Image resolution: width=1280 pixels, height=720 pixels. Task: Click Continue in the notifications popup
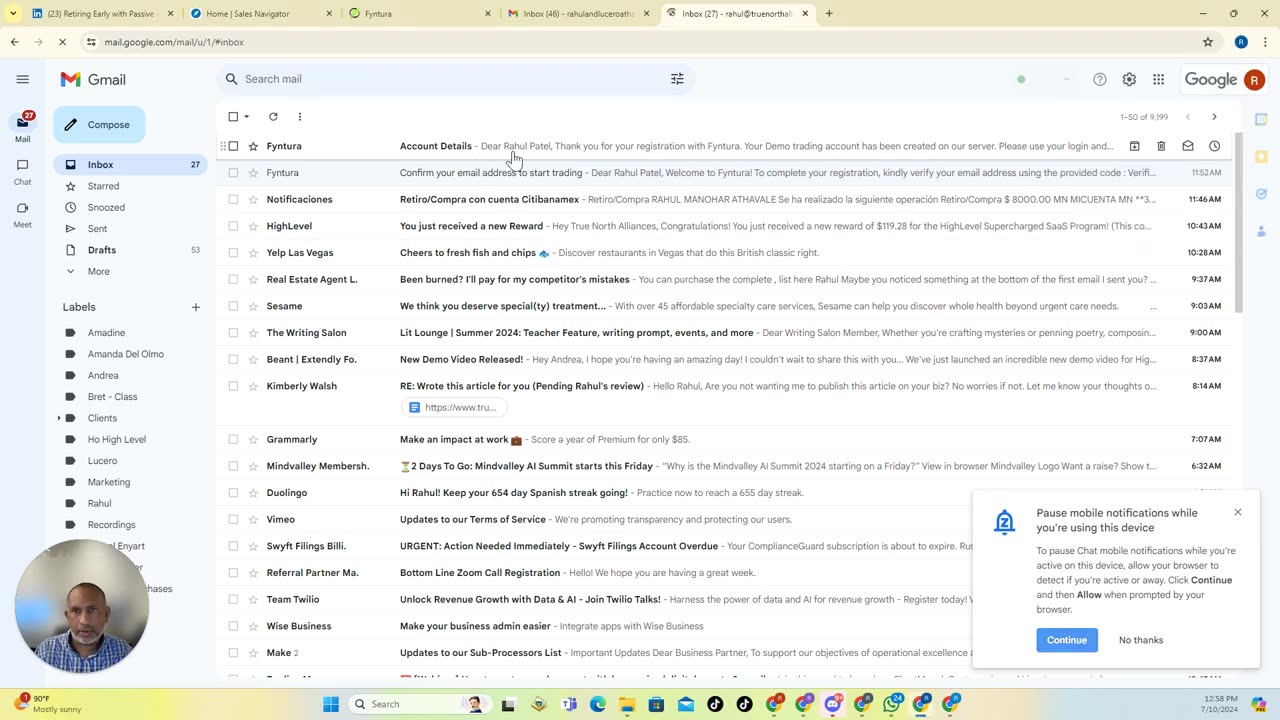(x=1067, y=640)
